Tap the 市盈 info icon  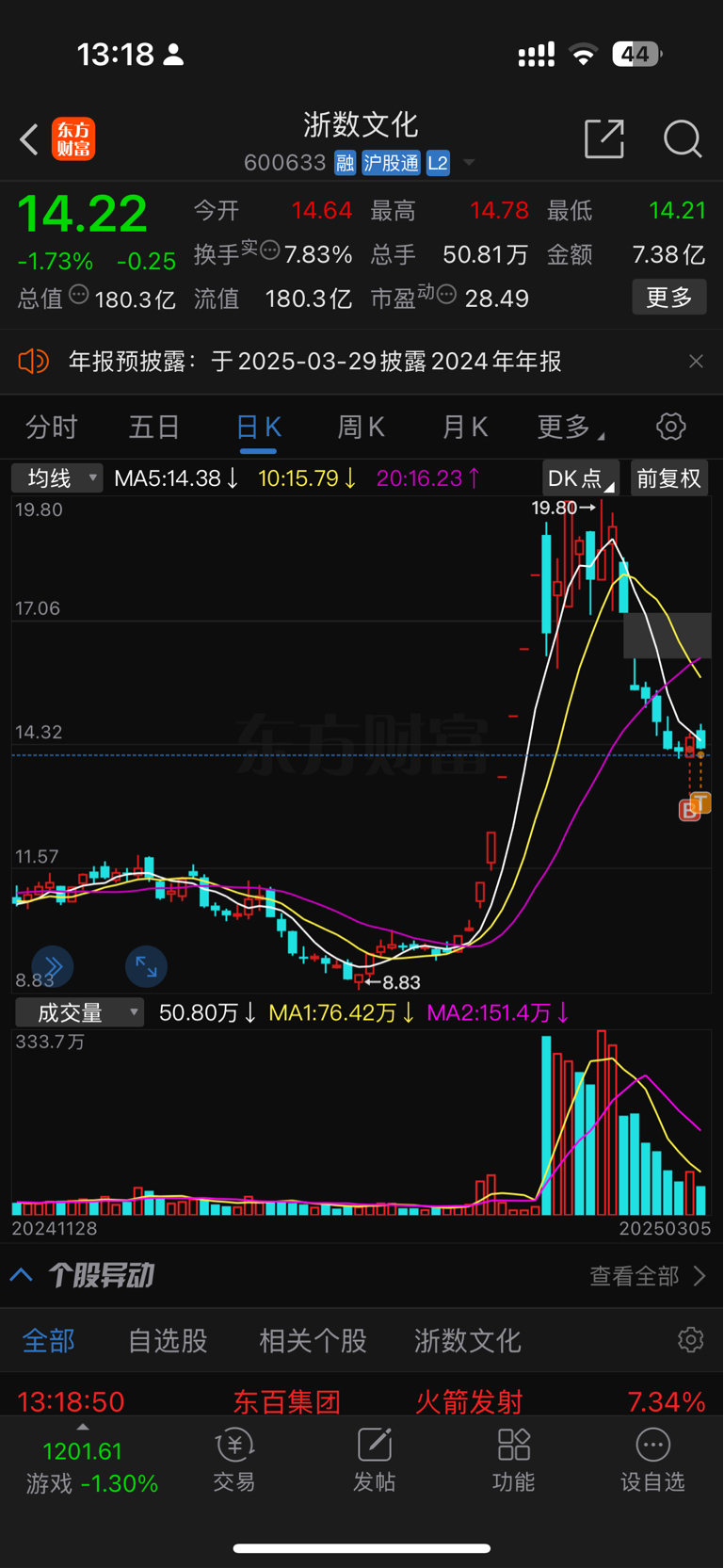click(x=446, y=295)
